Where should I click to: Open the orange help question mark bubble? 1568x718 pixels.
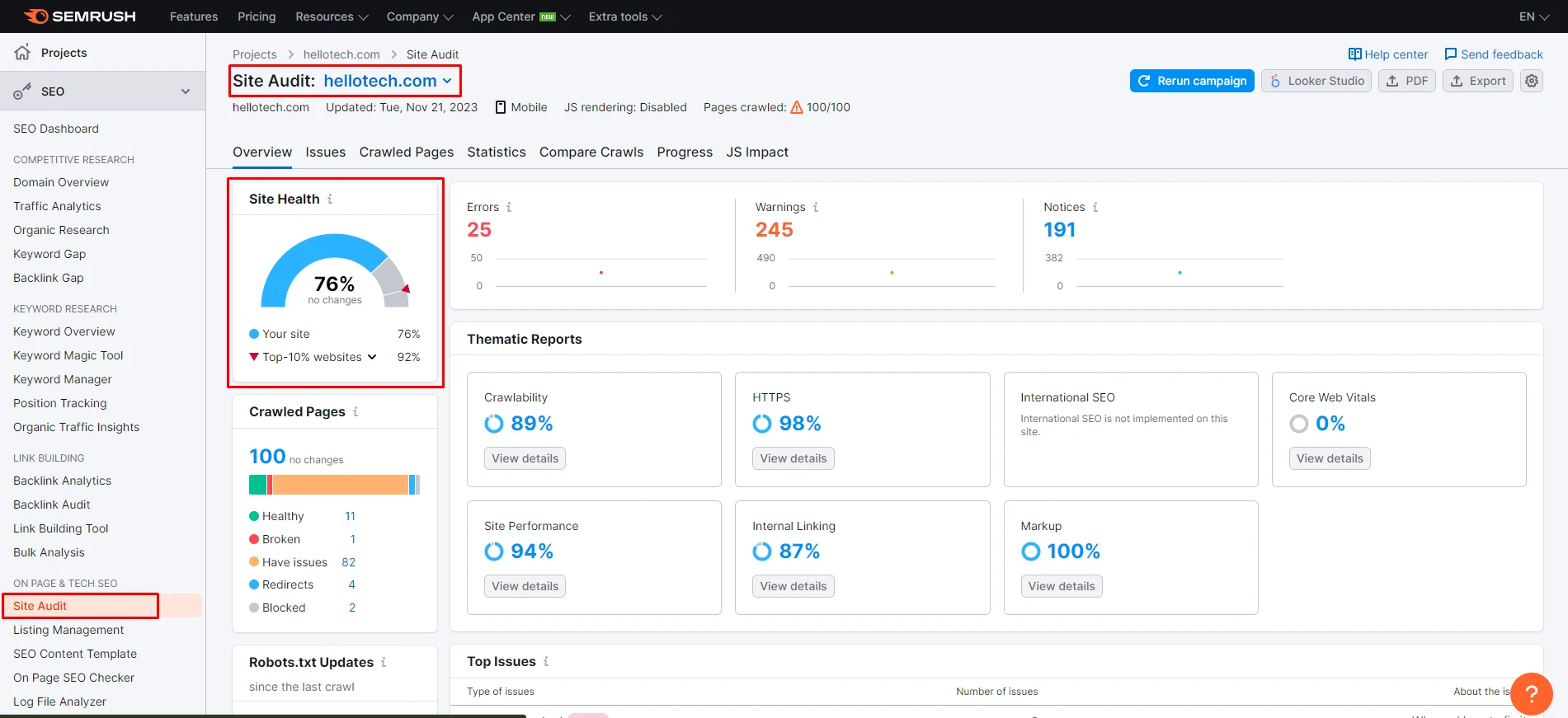point(1531,694)
